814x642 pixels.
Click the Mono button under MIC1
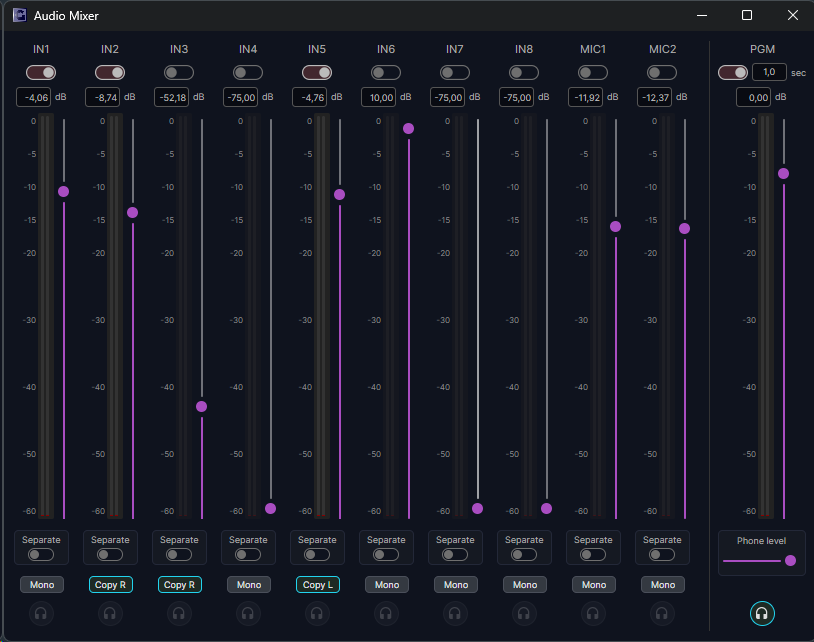(594, 585)
